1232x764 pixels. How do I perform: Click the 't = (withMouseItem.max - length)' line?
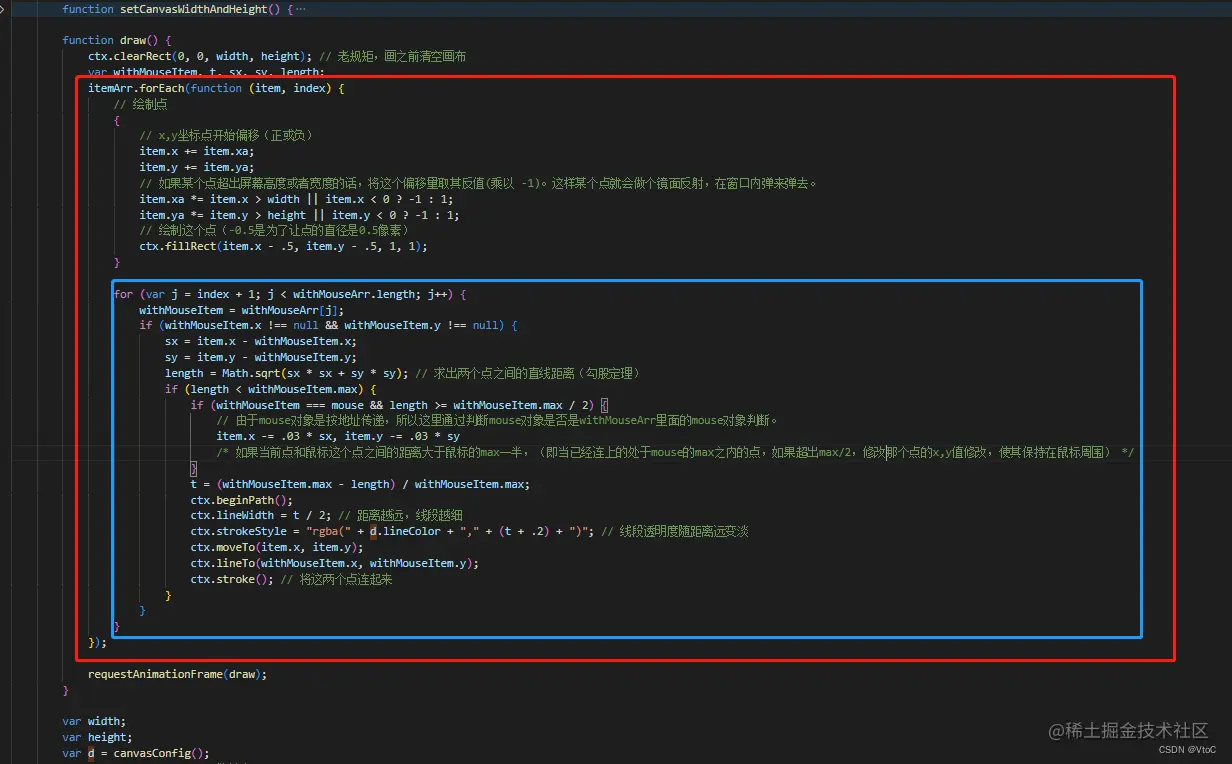(x=360, y=484)
